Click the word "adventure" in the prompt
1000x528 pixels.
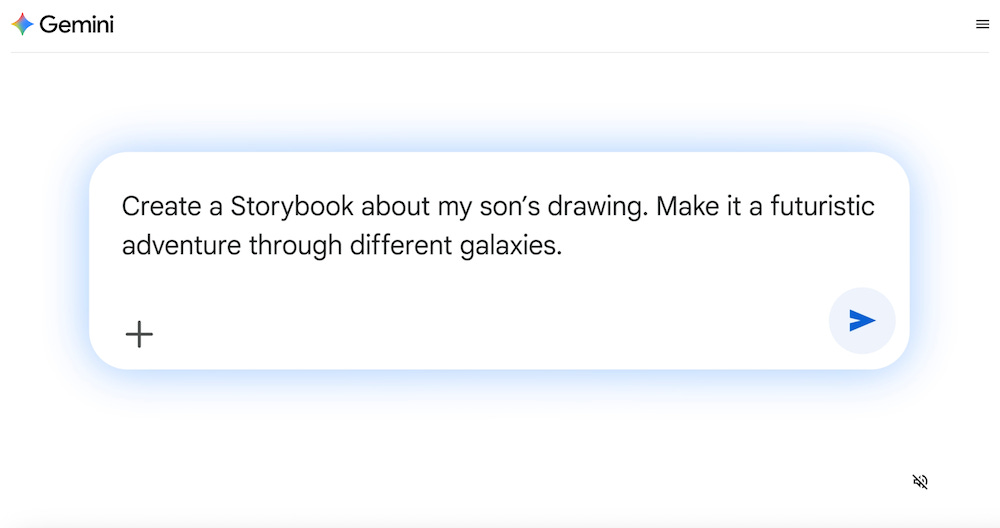click(x=181, y=246)
